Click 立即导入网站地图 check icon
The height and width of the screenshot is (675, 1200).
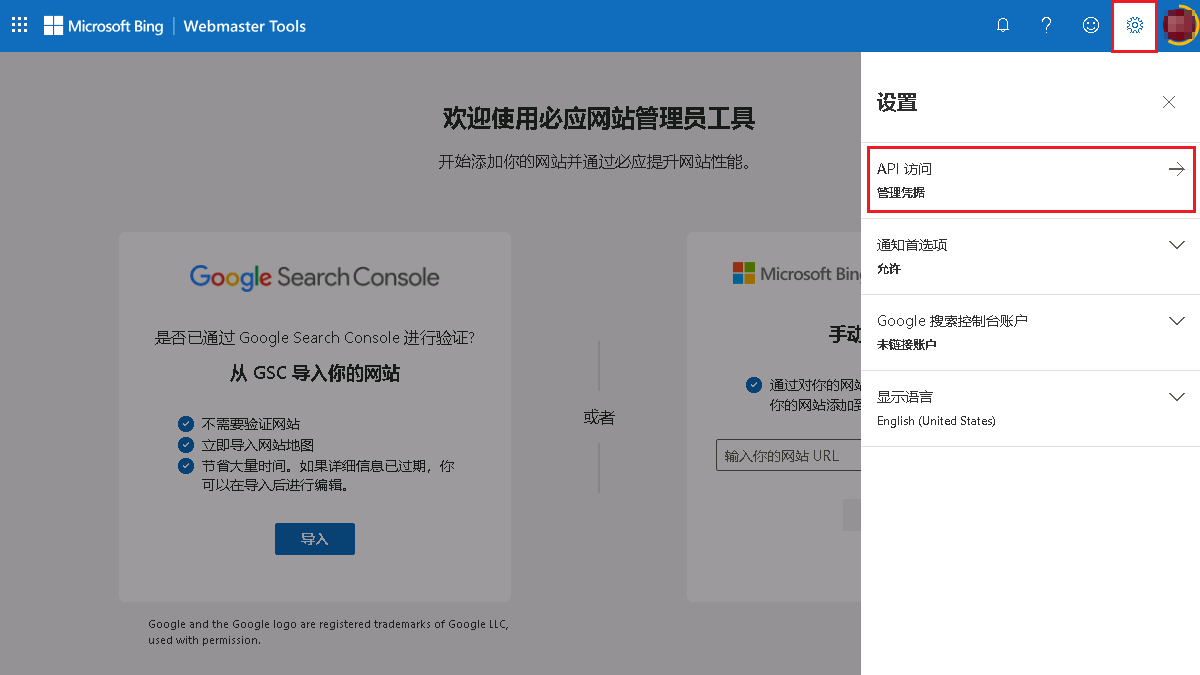pos(185,445)
